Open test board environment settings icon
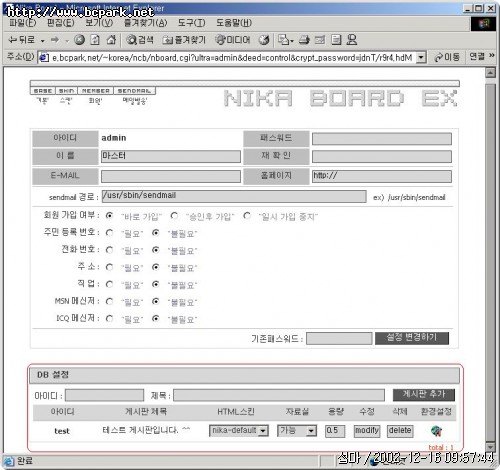Screen dimensions: 500x470 (436, 431)
